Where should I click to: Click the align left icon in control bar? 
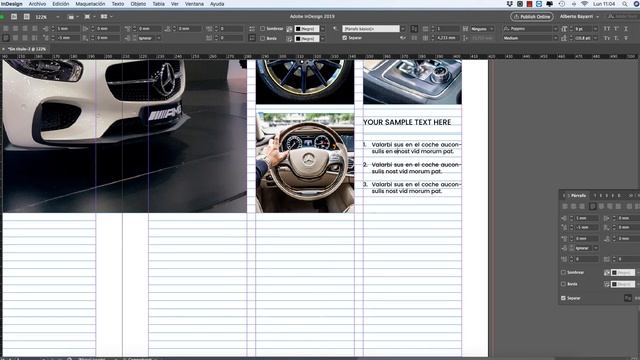[6, 29]
